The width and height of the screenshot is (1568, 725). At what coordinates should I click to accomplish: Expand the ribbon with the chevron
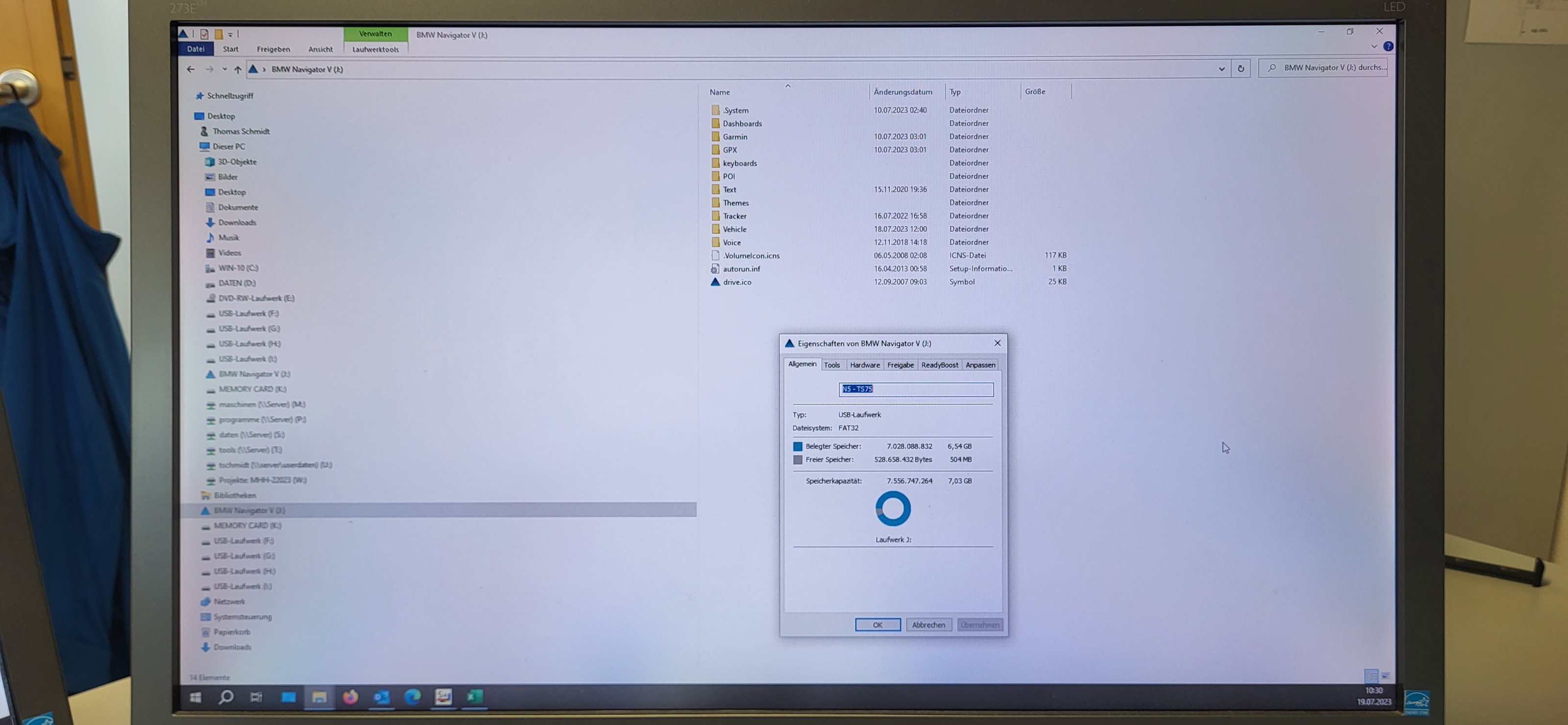pyautogui.click(x=1373, y=46)
